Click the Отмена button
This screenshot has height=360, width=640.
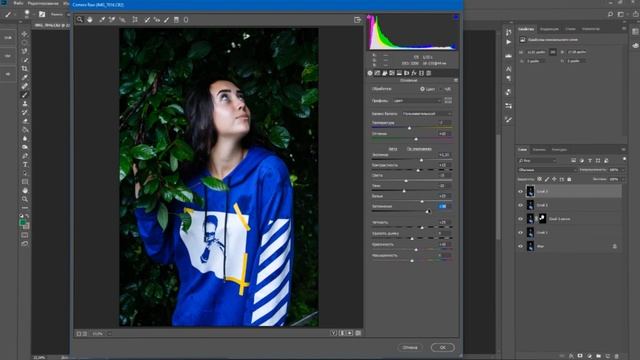tap(410, 347)
